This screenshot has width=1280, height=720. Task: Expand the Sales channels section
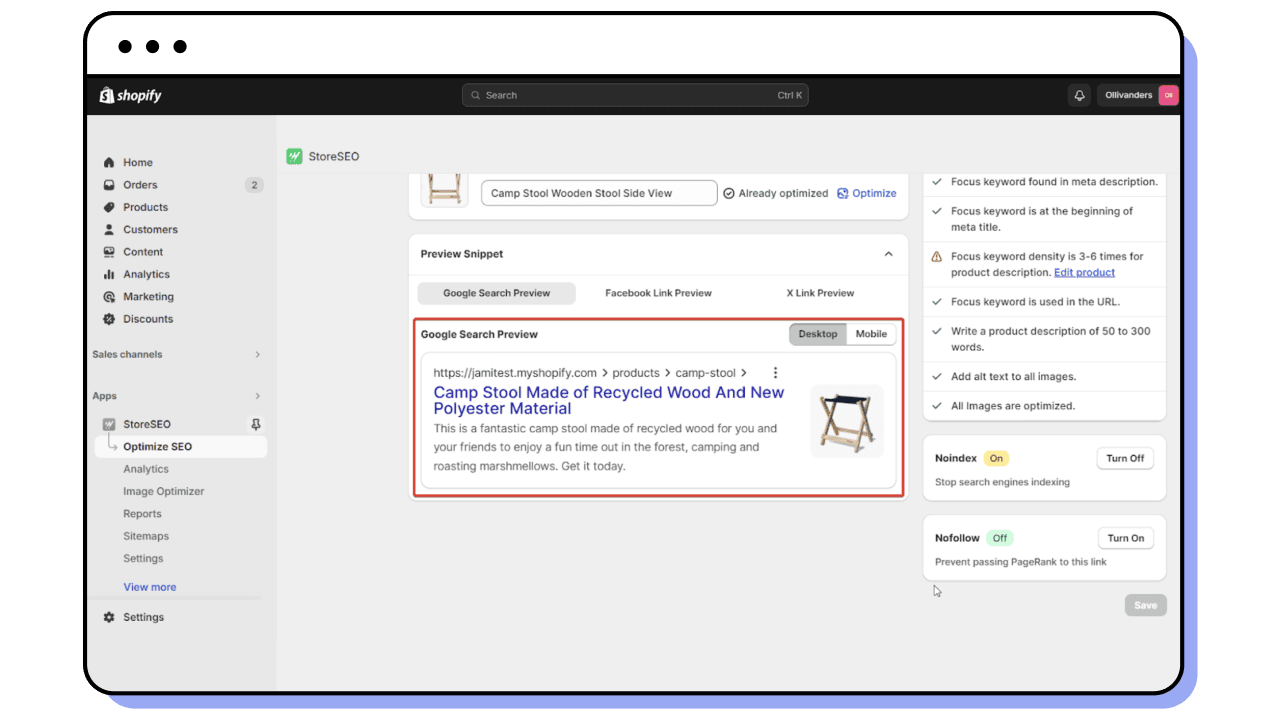pos(258,354)
